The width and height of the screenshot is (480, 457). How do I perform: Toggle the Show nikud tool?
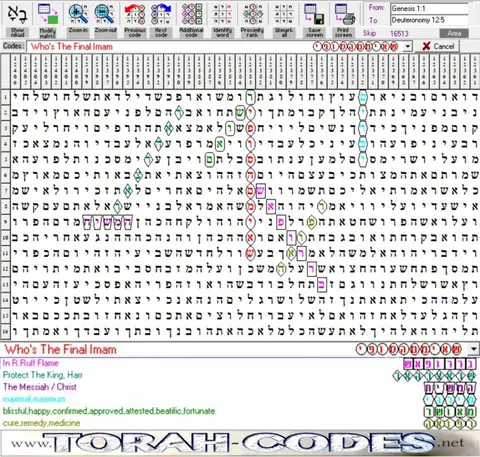click(x=17, y=20)
